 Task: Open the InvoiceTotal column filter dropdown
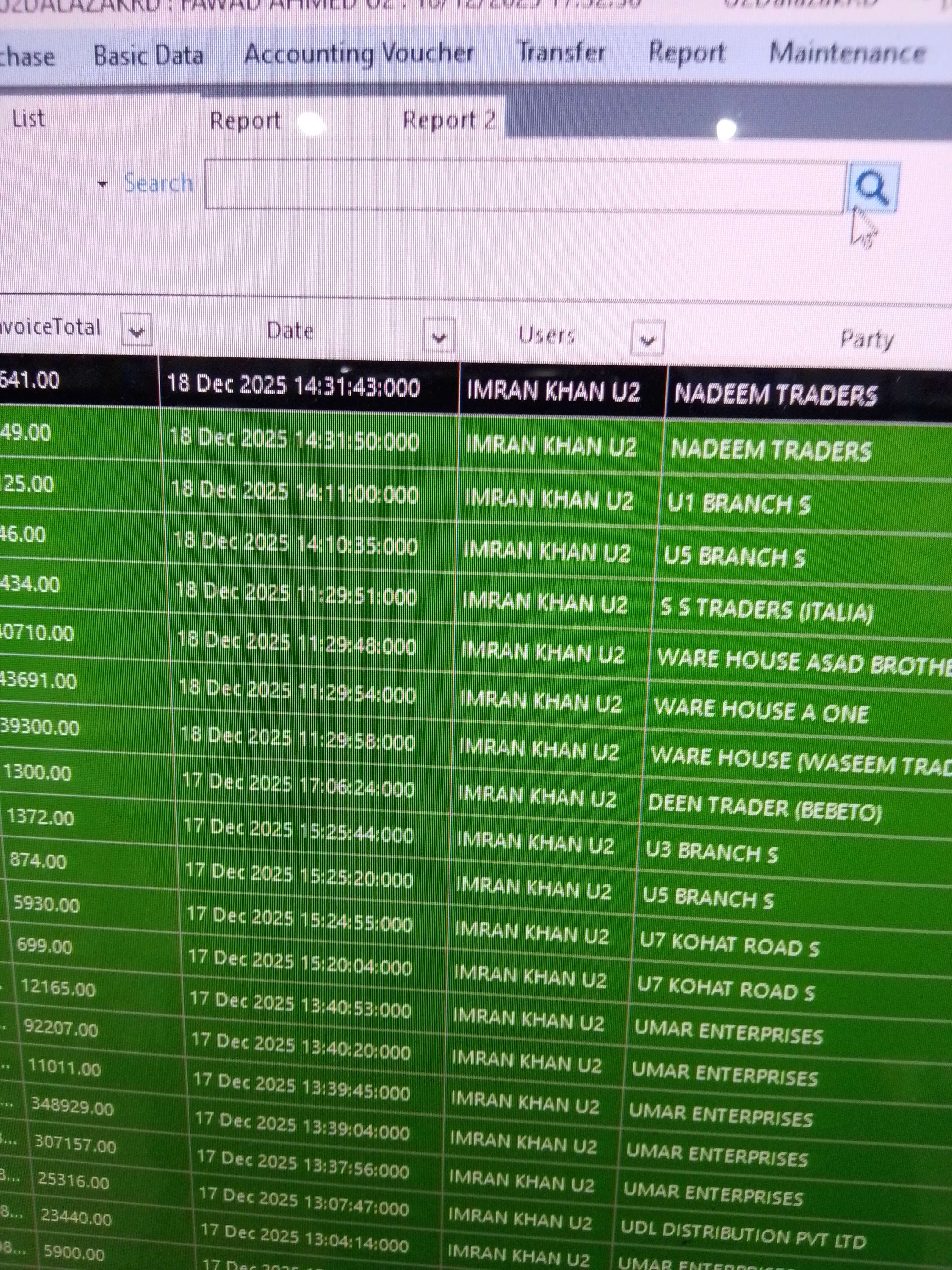tap(137, 330)
